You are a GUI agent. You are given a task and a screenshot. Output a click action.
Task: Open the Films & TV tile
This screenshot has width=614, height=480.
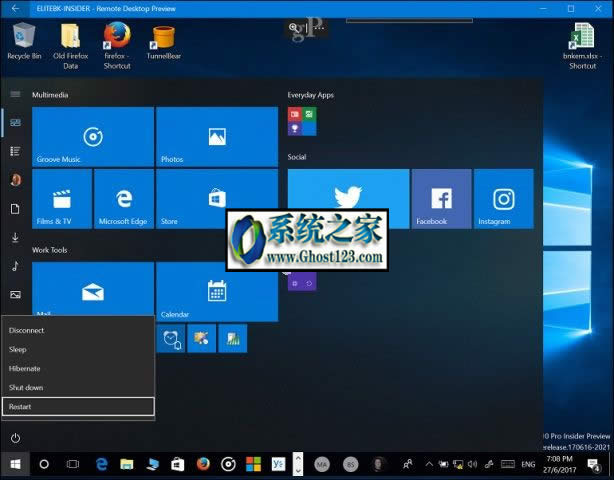[62, 199]
